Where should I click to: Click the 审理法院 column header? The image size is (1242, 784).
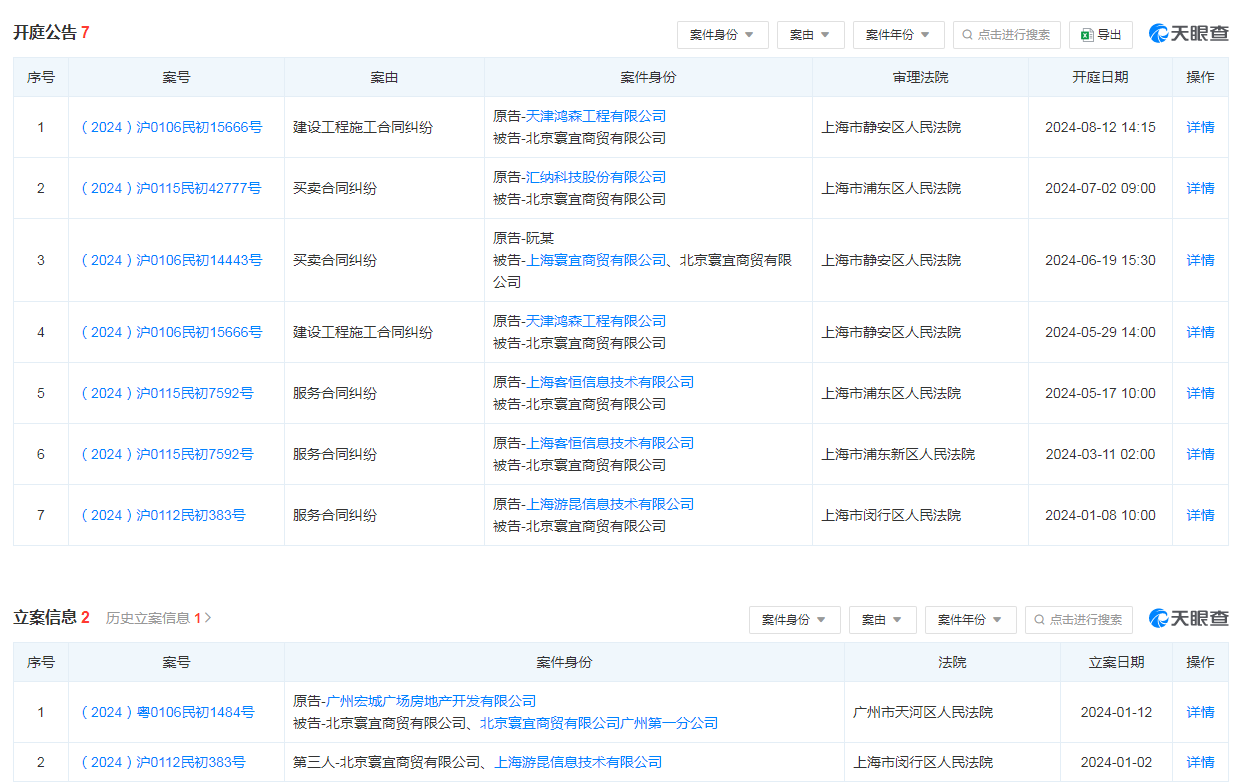click(x=920, y=77)
